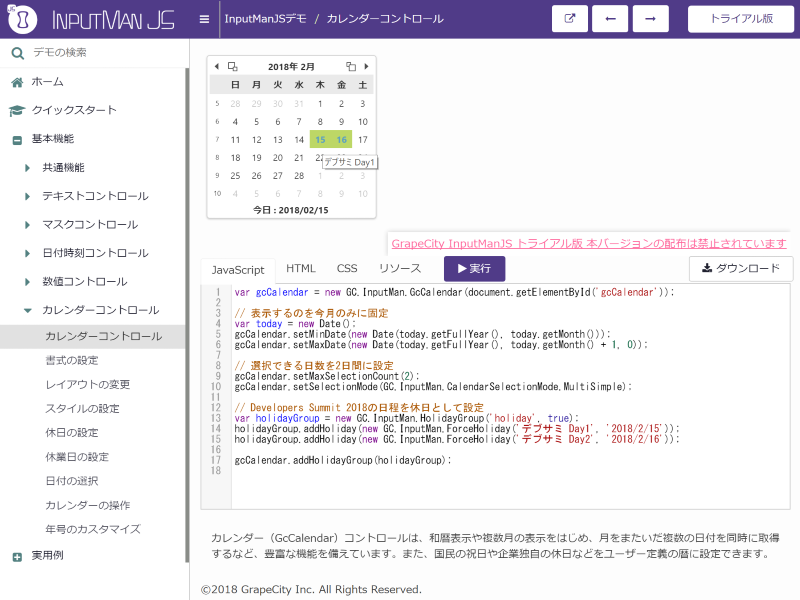Click the sidebar vertical scrollbar
The width and height of the screenshot is (800, 600).
tap(187, 315)
